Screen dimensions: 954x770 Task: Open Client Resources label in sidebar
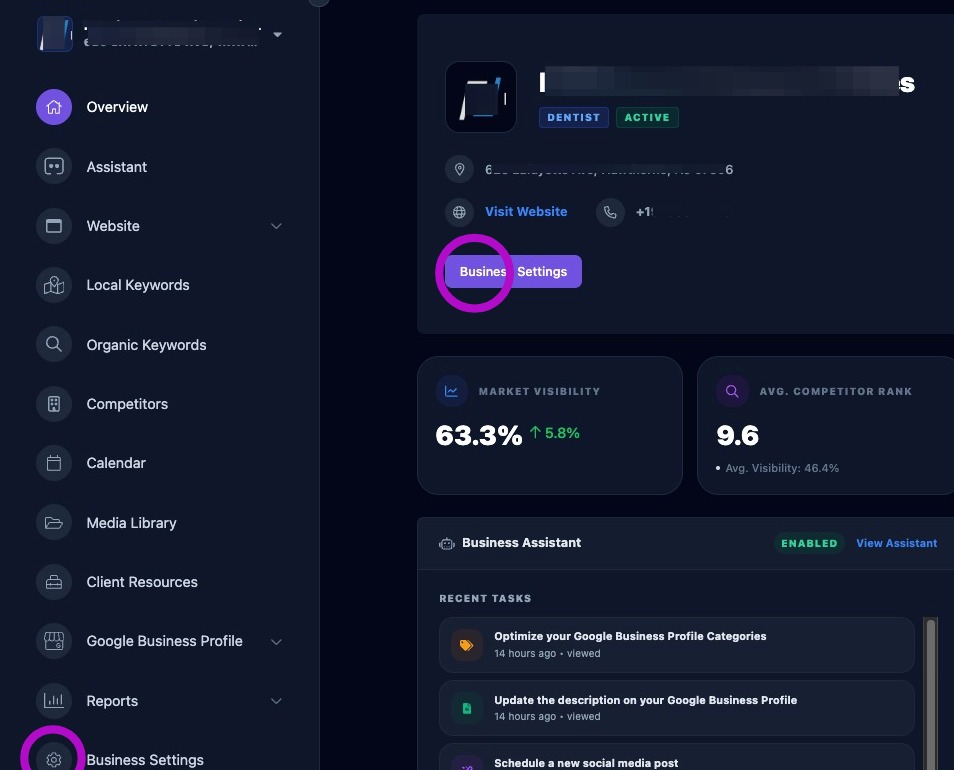point(142,582)
